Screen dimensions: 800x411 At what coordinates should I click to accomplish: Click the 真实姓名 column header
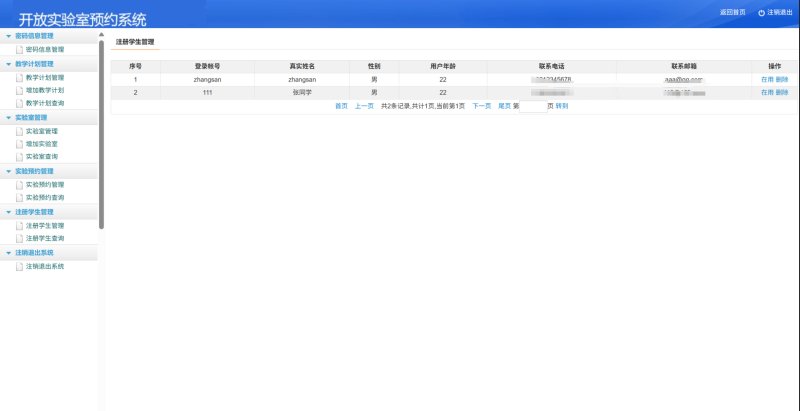point(302,67)
